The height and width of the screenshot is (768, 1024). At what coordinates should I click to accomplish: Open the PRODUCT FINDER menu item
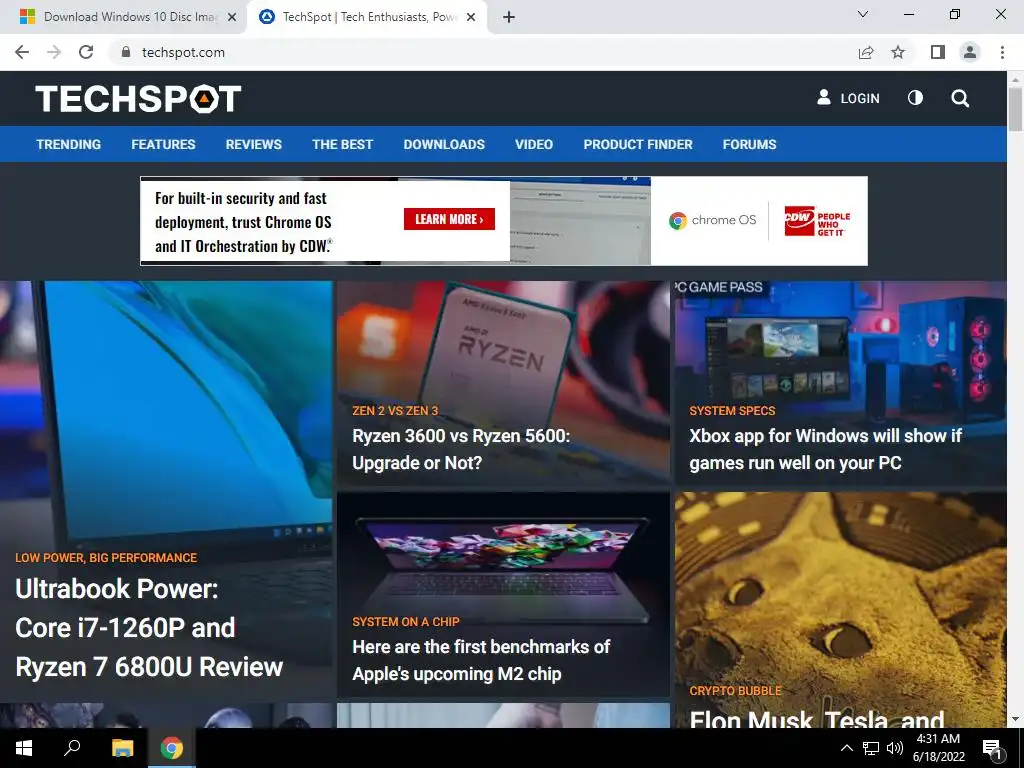(638, 144)
